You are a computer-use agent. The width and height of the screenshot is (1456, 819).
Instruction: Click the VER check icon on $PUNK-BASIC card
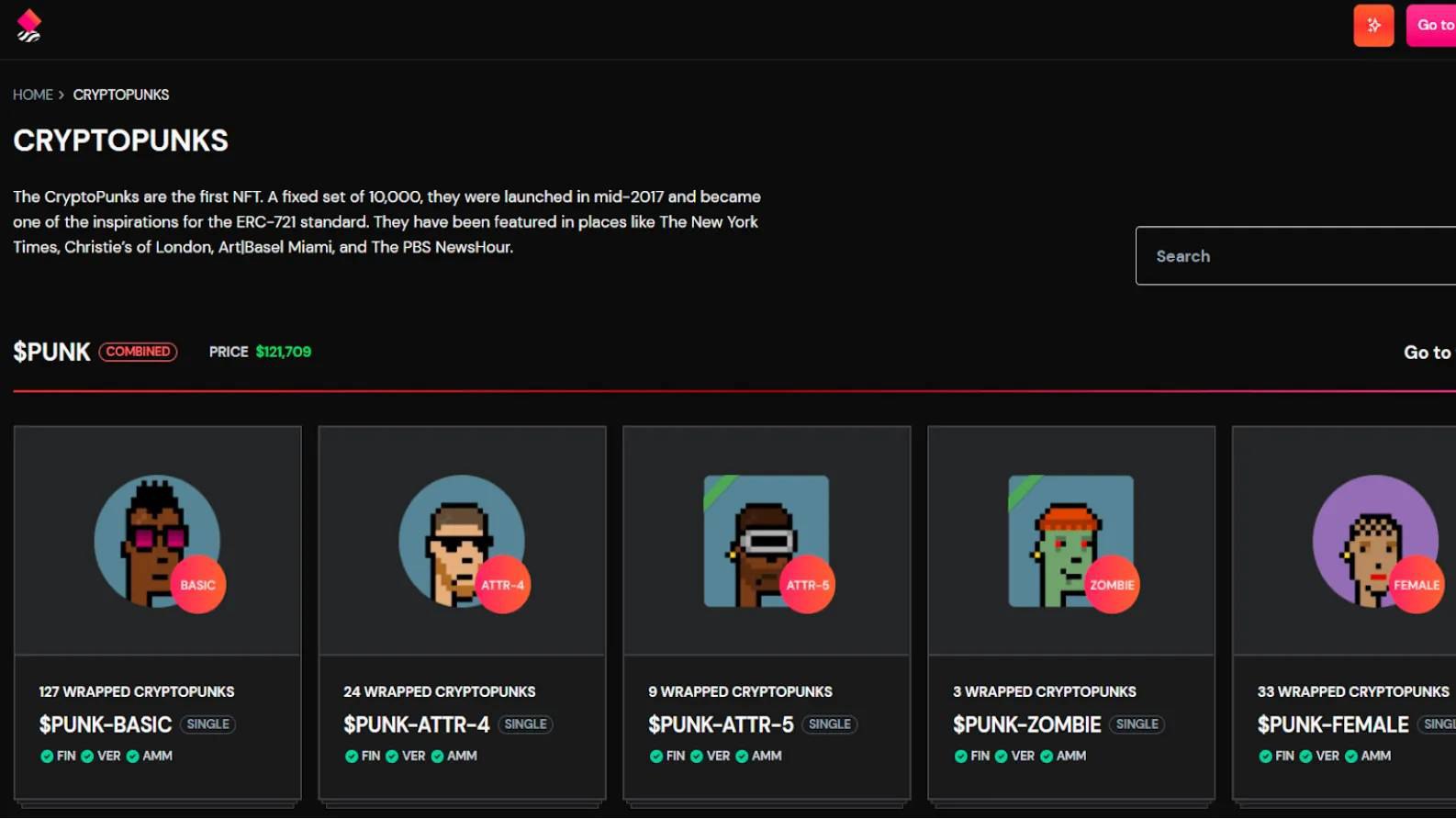tap(87, 757)
